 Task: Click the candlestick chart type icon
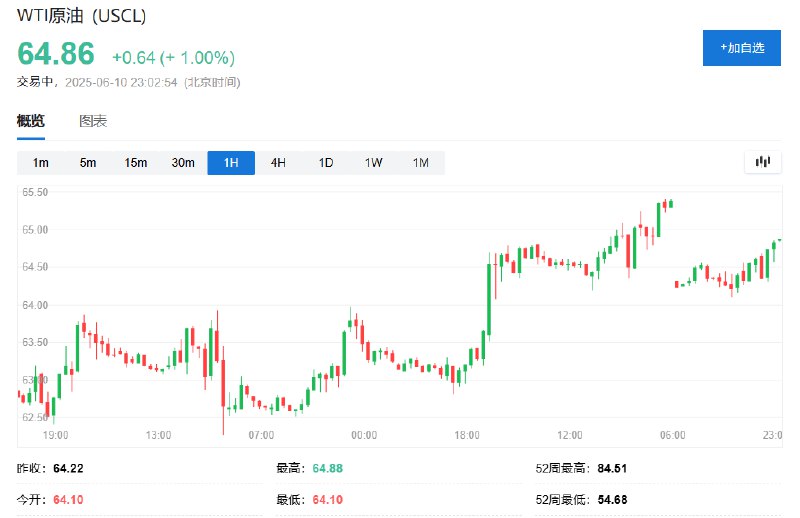click(x=762, y=162)
